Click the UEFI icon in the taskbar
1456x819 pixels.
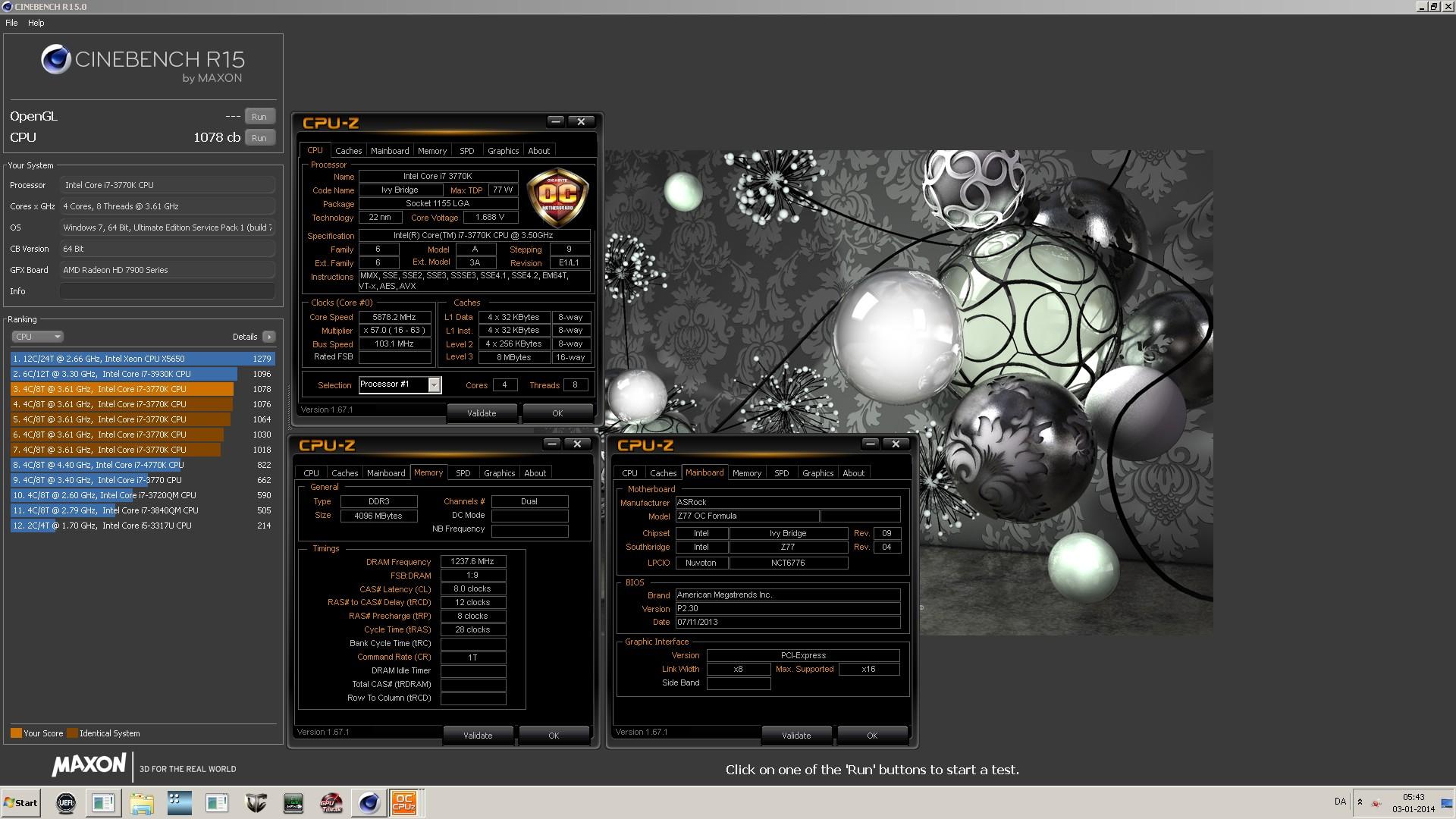[x=66, y=802]
